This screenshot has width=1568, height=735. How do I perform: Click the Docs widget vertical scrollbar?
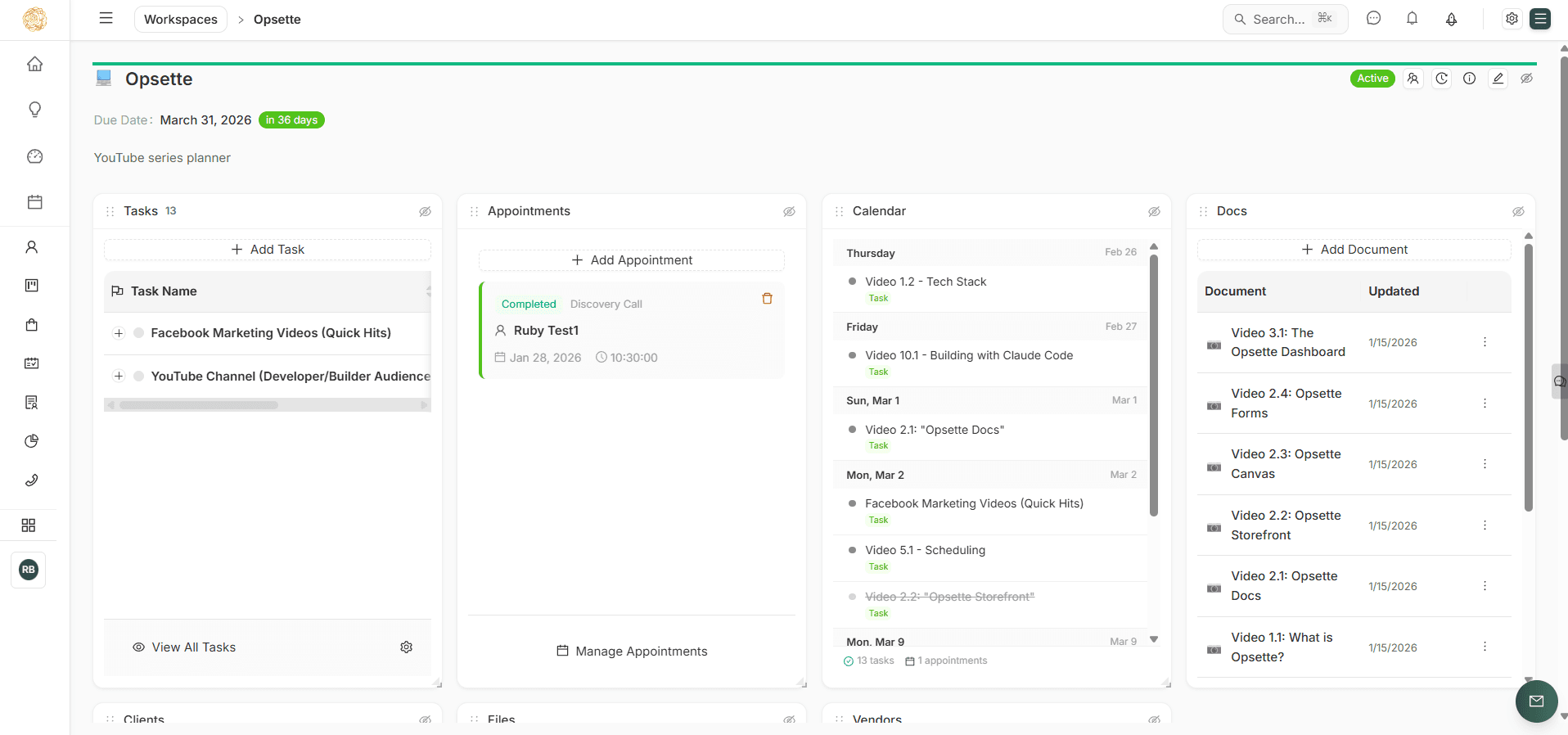pos(1529,377)
